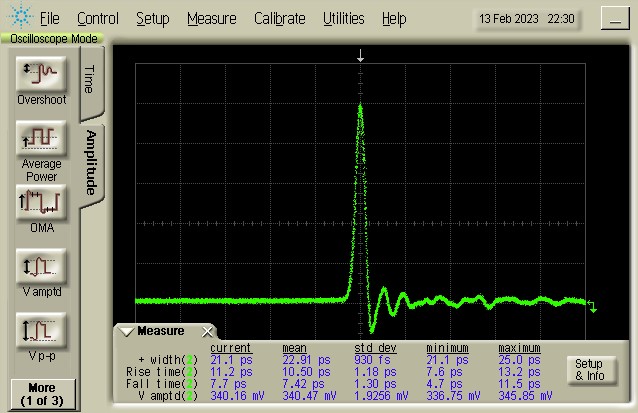Click the Setup & Info button
Image resolution: width=638 pixels, height=413 pixels.
coord(588,370)
